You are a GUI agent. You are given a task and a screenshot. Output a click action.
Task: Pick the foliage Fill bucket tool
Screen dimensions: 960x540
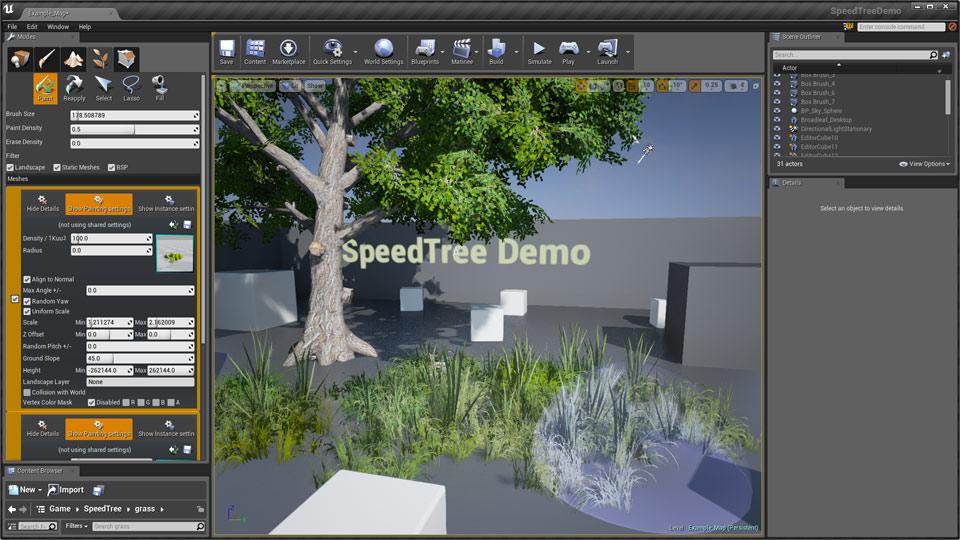pyautogui.click(x=159, y=88)
